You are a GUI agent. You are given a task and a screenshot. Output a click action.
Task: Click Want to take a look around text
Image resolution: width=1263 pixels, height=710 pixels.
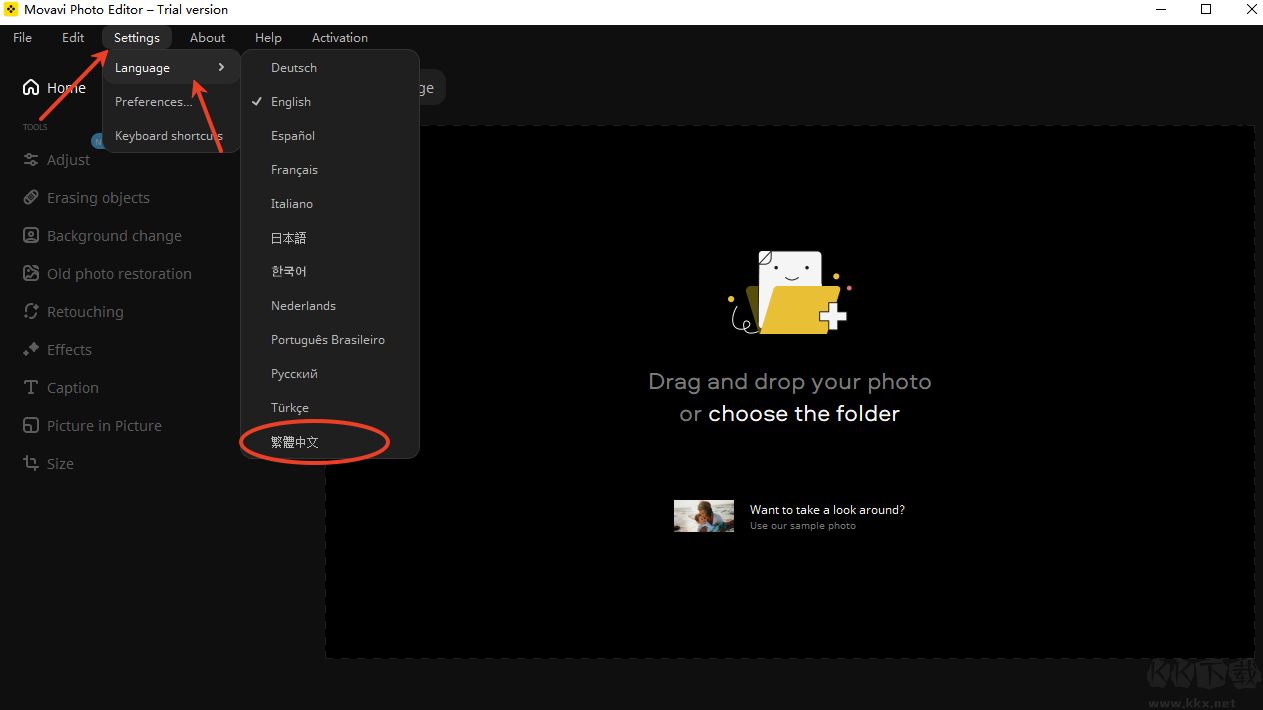pyautogui.click(x=827, y=510)
